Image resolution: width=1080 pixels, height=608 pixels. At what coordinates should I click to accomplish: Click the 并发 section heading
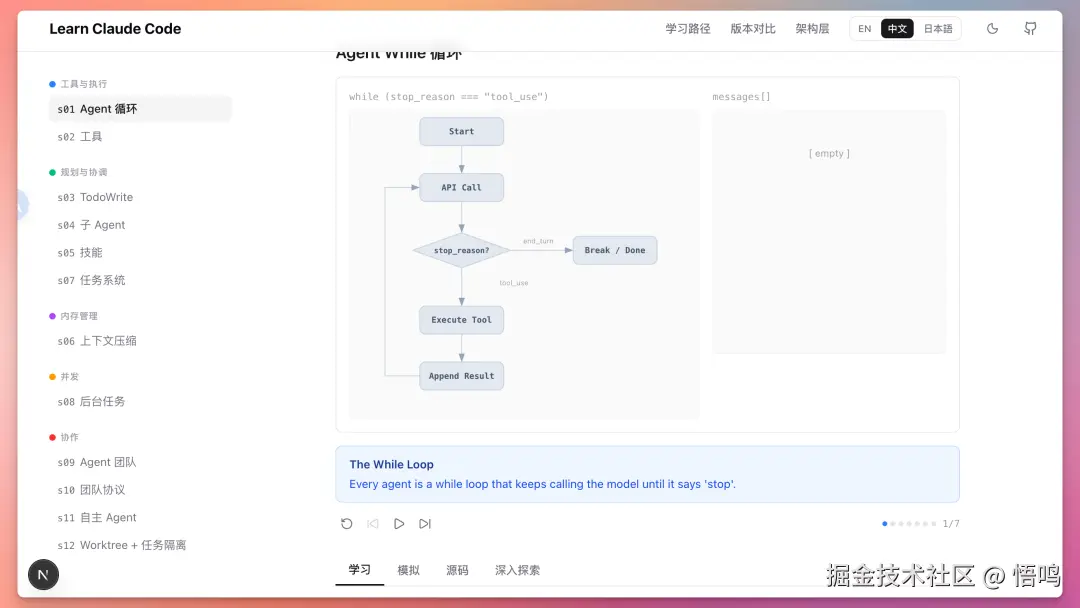70,377
